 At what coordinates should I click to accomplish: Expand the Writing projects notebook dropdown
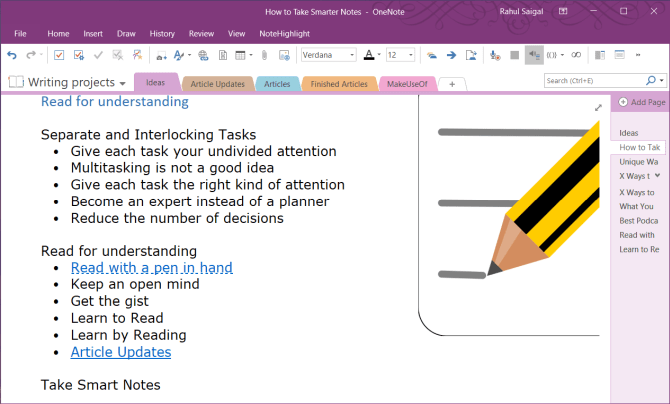point(122,82)
